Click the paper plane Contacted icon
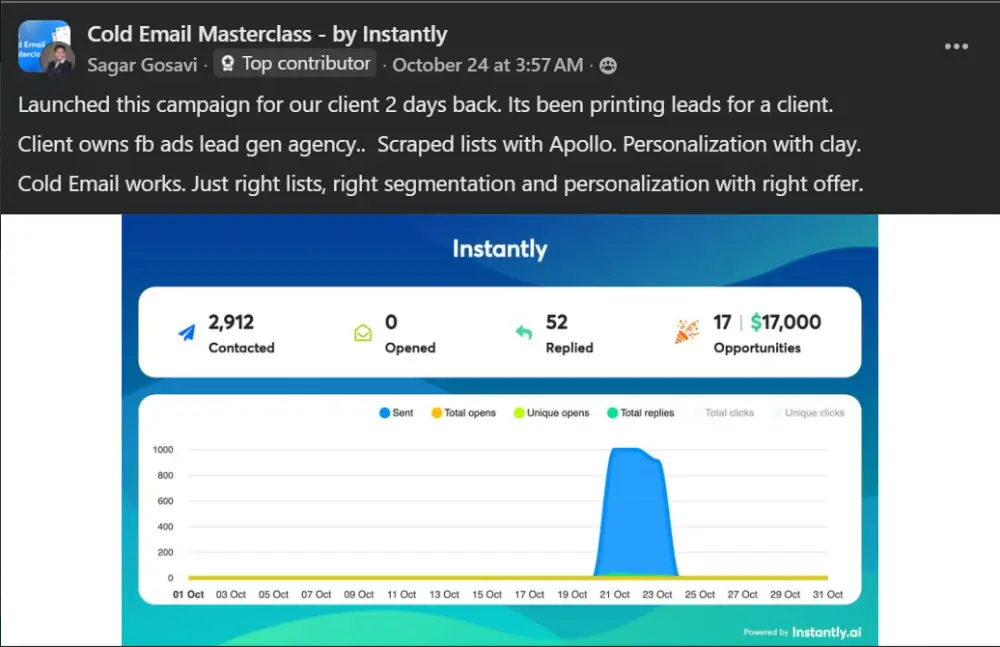This screenshot has height=647, width=1000. [x=187, y=334]
